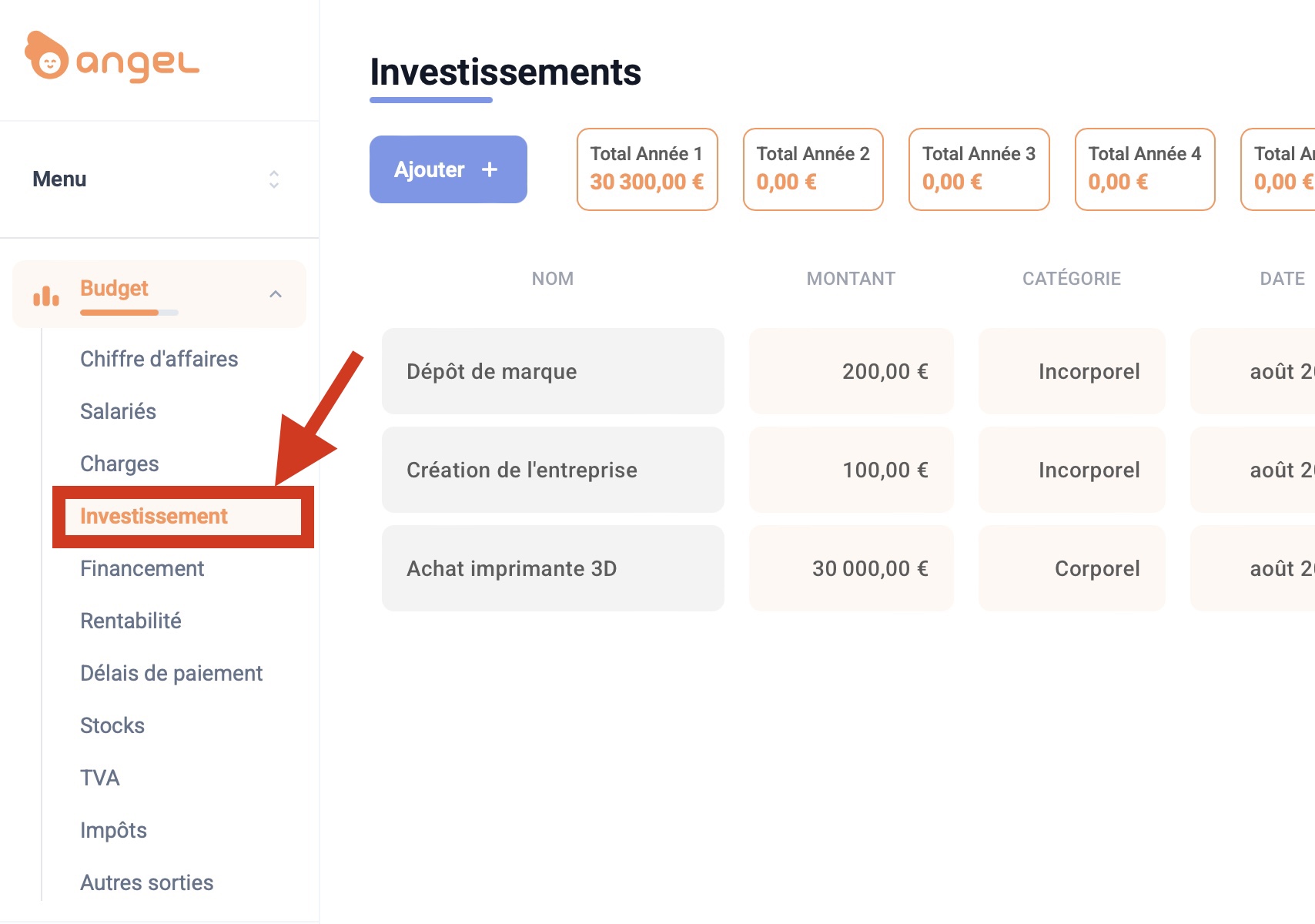Click the MONTANT column header
The height and width of the screenshot is (924, 1315).
point(851,279)
